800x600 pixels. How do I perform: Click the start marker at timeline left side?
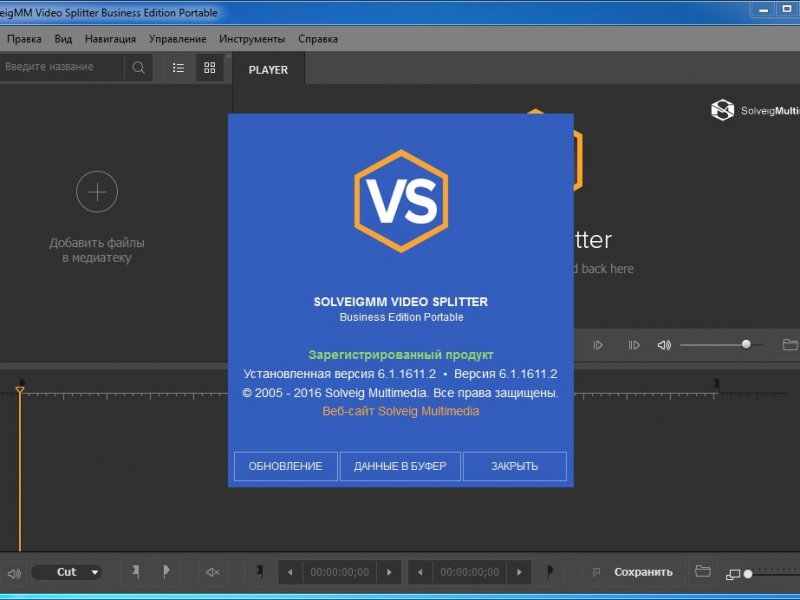[22, 382]
